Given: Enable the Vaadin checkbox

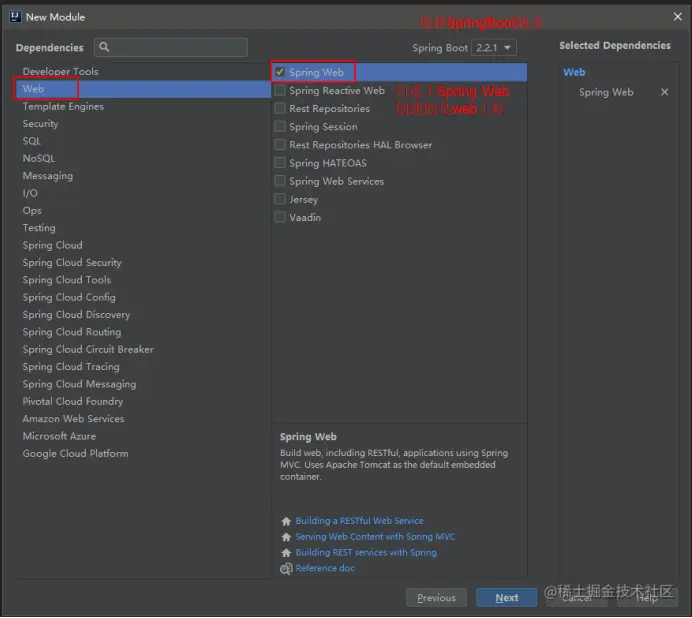Looking at the screenshot, I should [x=280, y=217].
